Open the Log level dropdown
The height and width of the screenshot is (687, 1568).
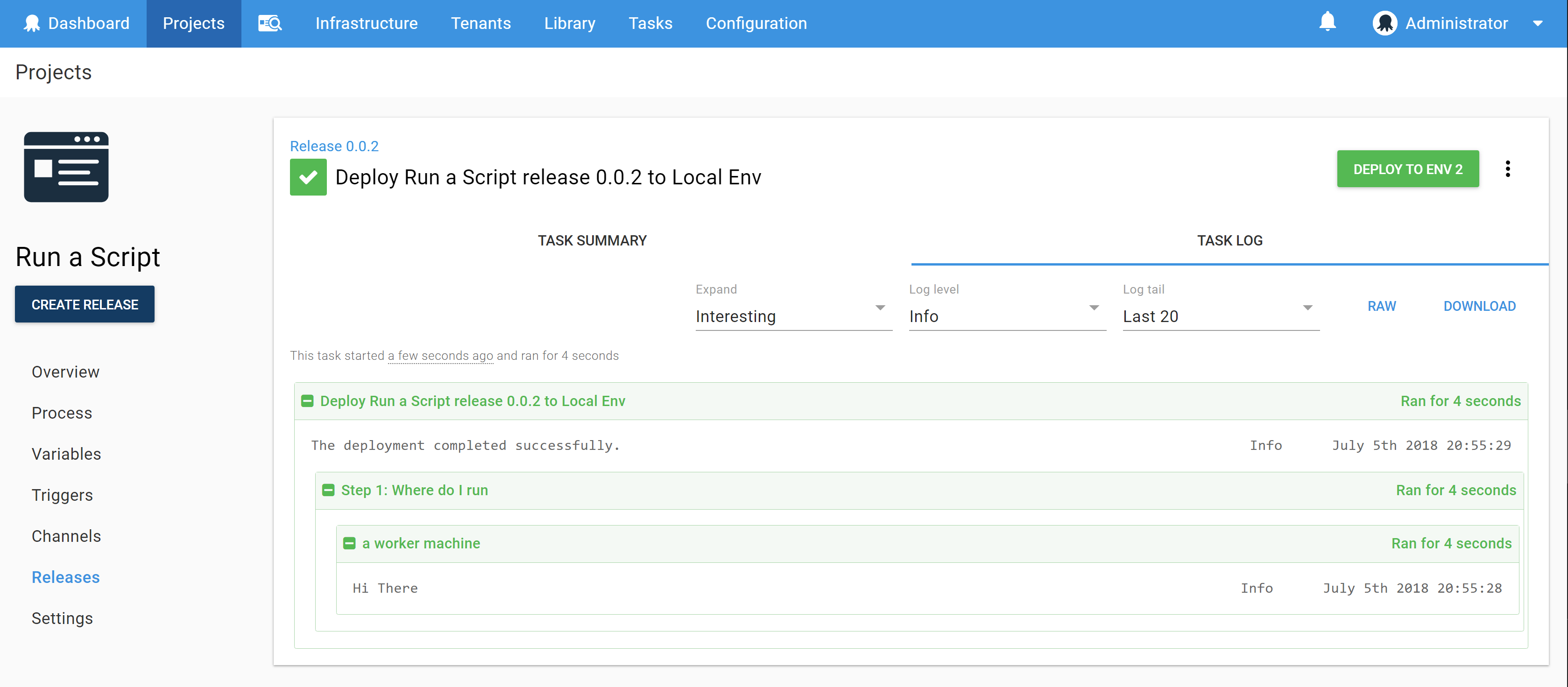click(x=1007, y=316)
